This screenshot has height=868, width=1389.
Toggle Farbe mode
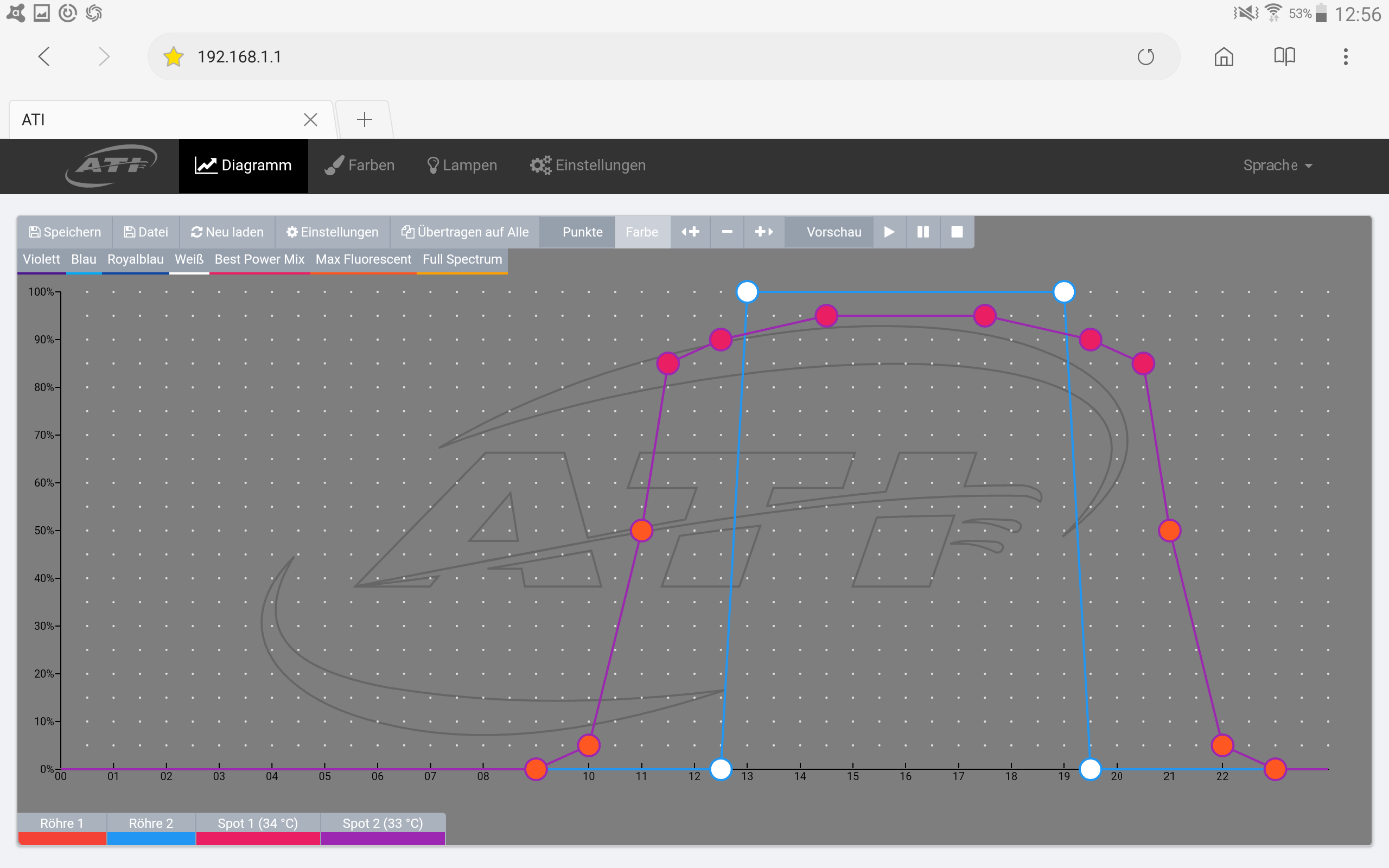point(642,232)
